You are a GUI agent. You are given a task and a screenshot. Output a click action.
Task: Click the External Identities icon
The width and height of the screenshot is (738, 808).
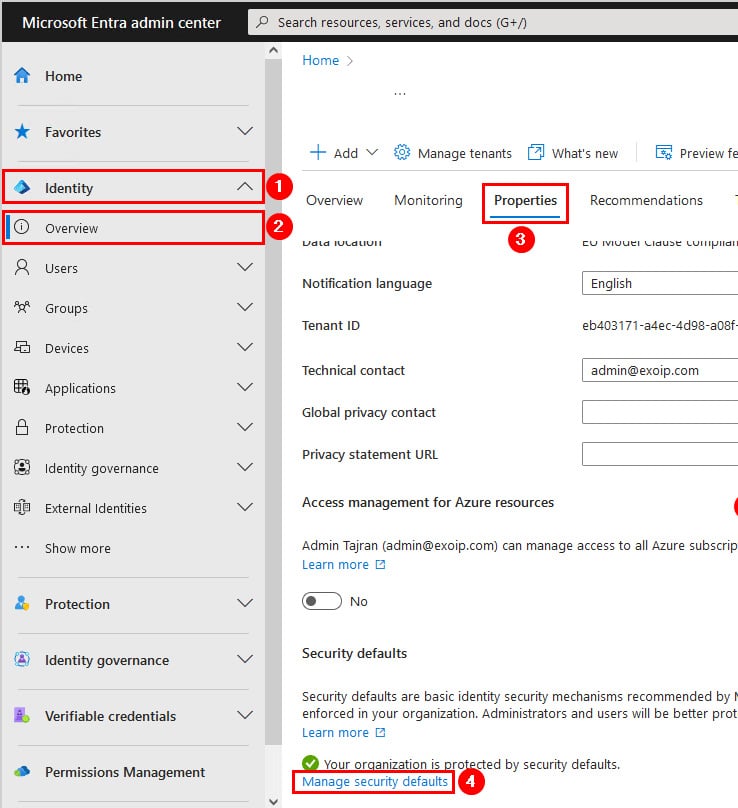point(22,508)
